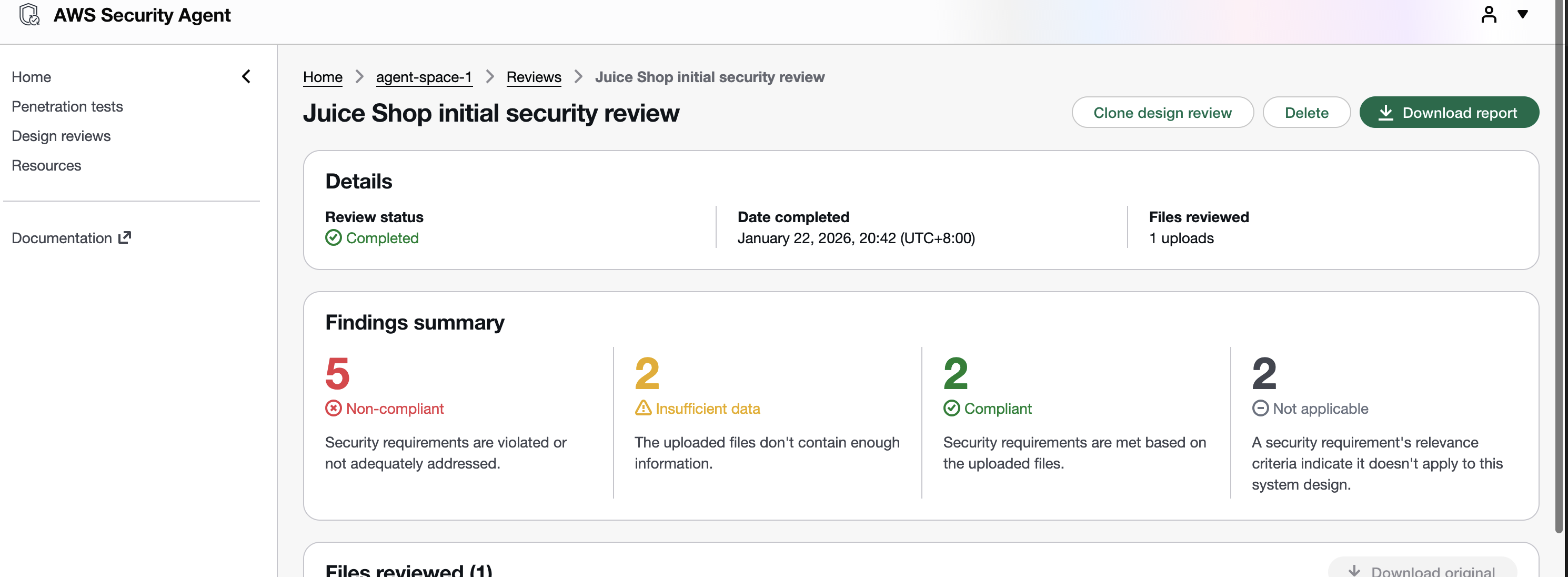Collapse the side navigation panel
This screenshot has width=1568, height=577.
point(246,77)
